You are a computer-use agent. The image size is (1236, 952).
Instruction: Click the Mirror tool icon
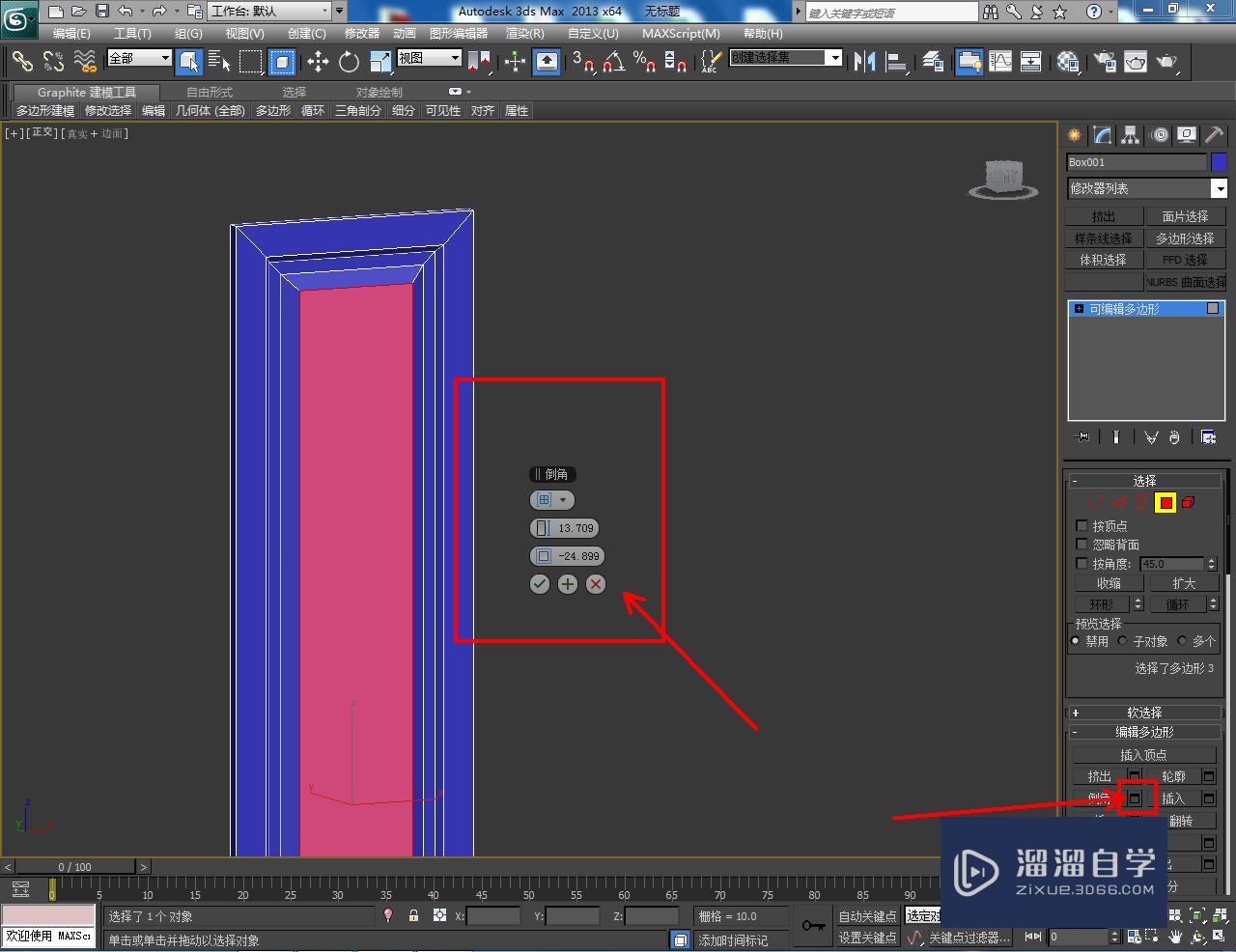click(x=865, y=62)
